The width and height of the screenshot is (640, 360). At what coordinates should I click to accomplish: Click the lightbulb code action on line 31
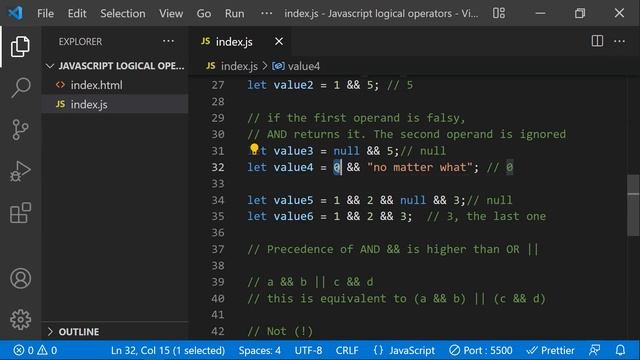pos(254,150)
